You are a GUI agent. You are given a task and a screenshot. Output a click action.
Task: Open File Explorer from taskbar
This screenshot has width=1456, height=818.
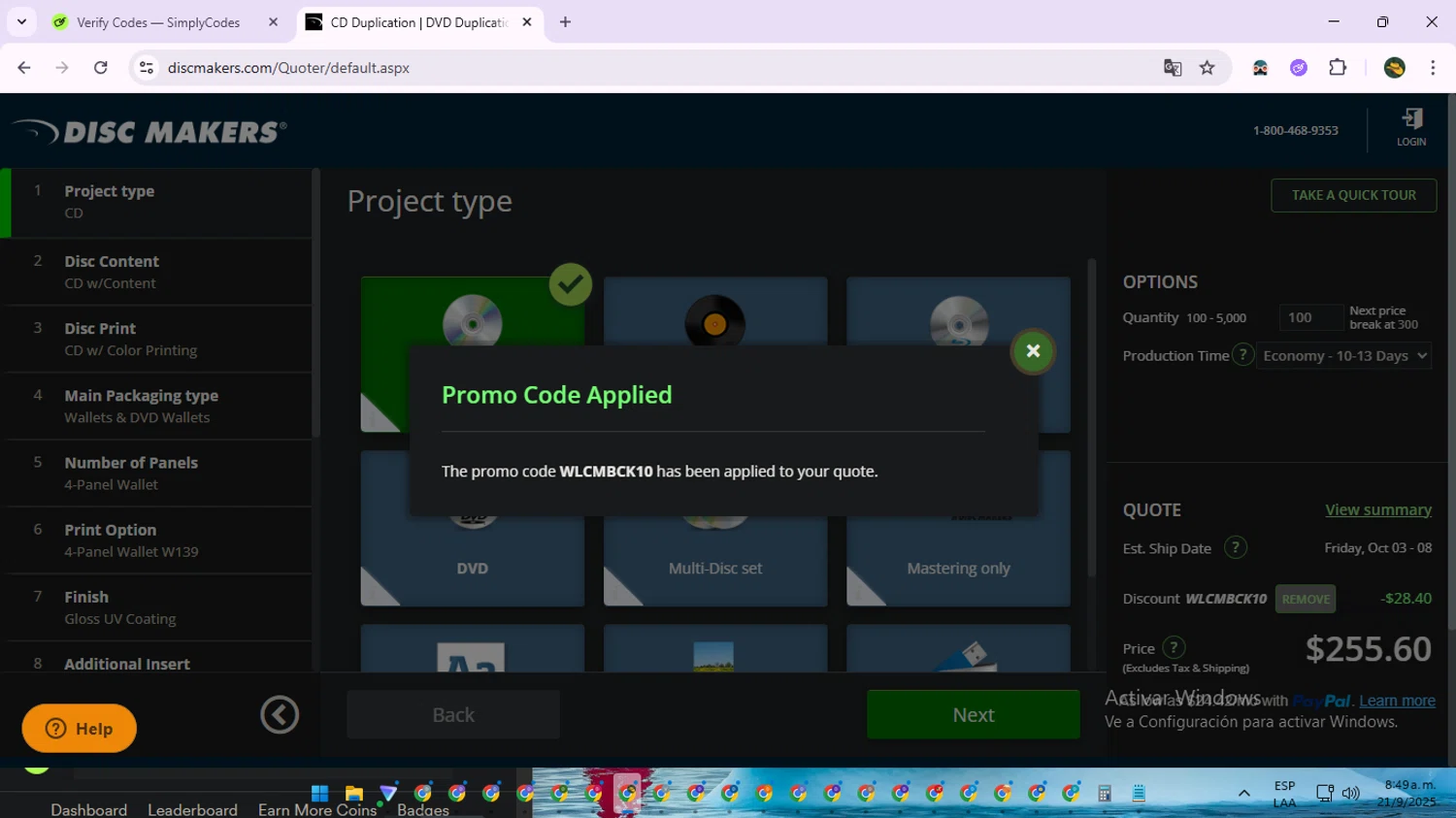point(353,793)
